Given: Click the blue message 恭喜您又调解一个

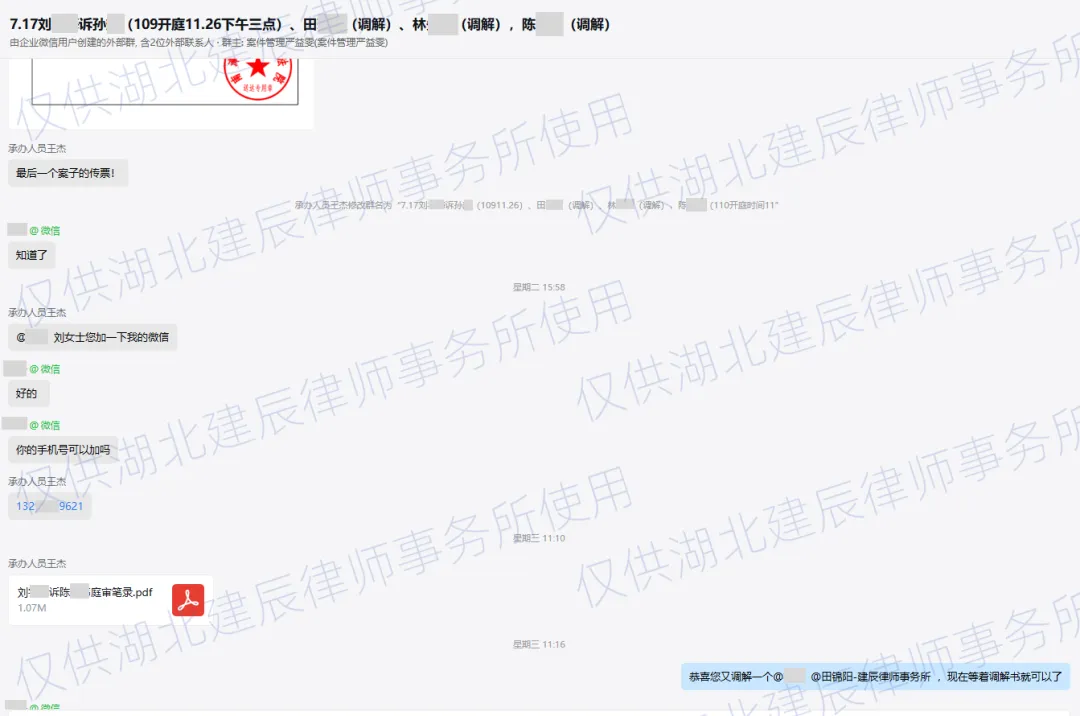Looking at the screenshot, I should pos(875,677).
